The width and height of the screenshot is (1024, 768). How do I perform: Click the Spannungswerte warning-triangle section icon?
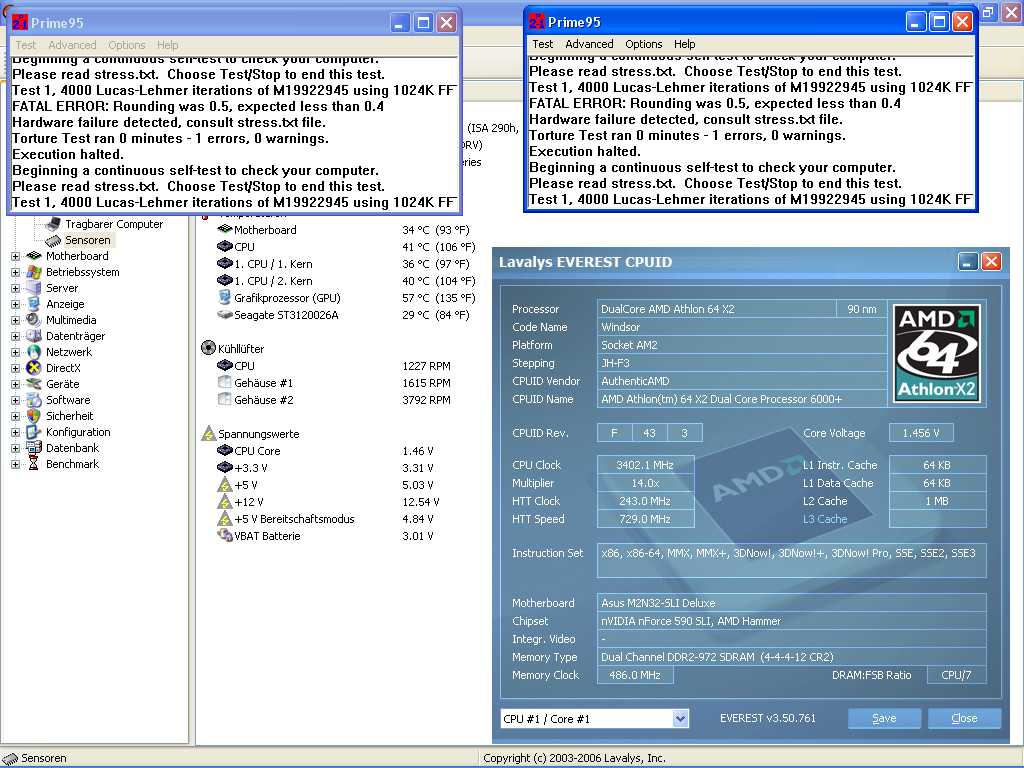[208, 433]
